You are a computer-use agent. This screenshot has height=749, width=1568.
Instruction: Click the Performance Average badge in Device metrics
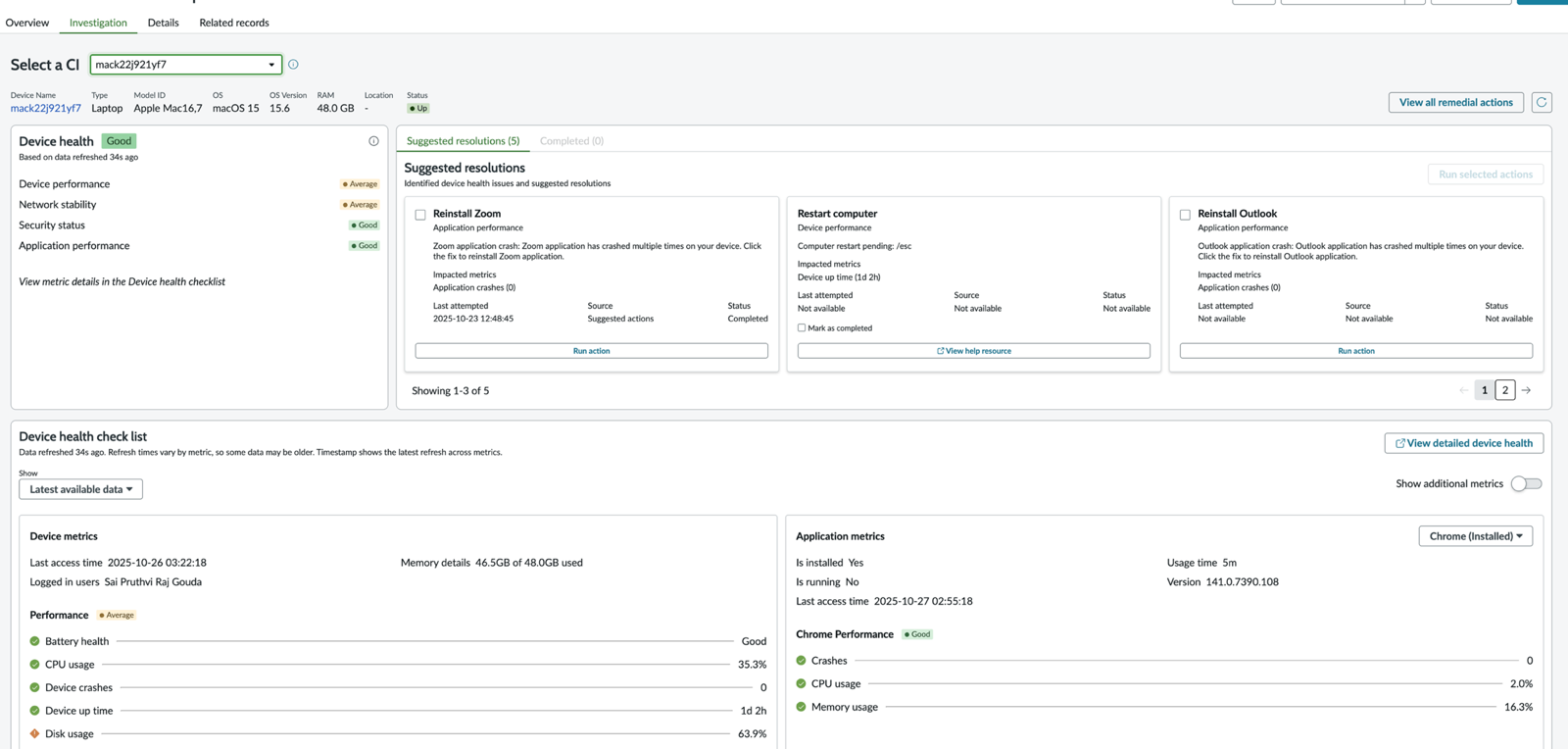click(x=117, y=616)
